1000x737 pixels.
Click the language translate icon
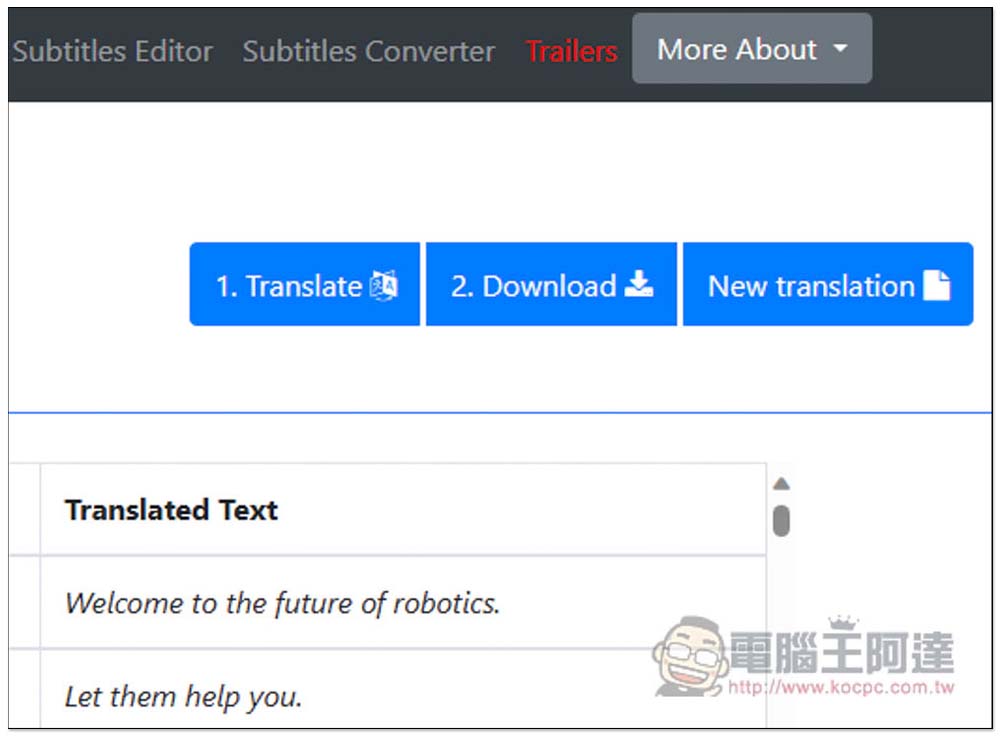384,286
